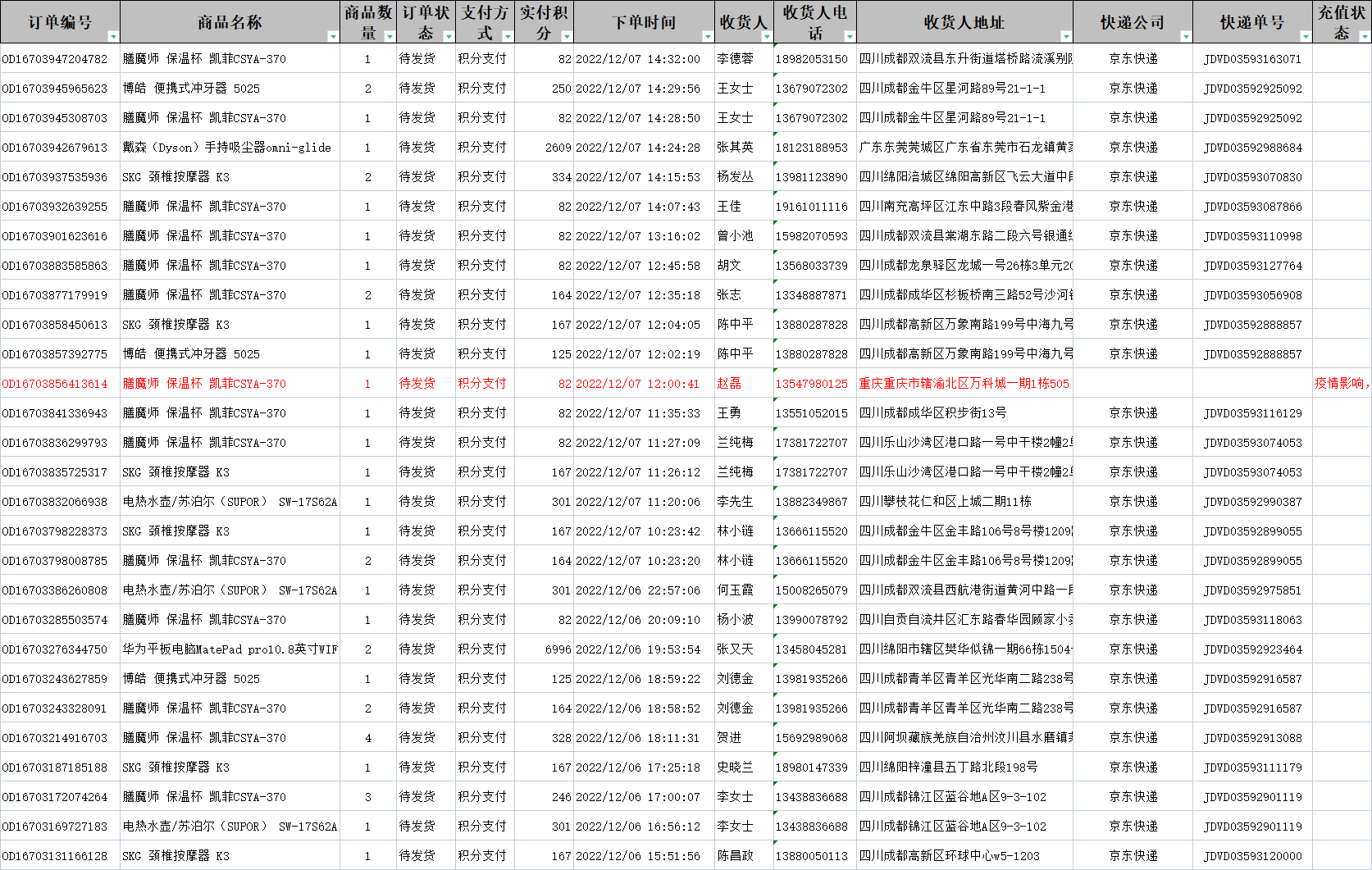This screenshot has width=1372, height=870.
Task: Click the red 疫情影响 remark cell
Action: 1342,384
